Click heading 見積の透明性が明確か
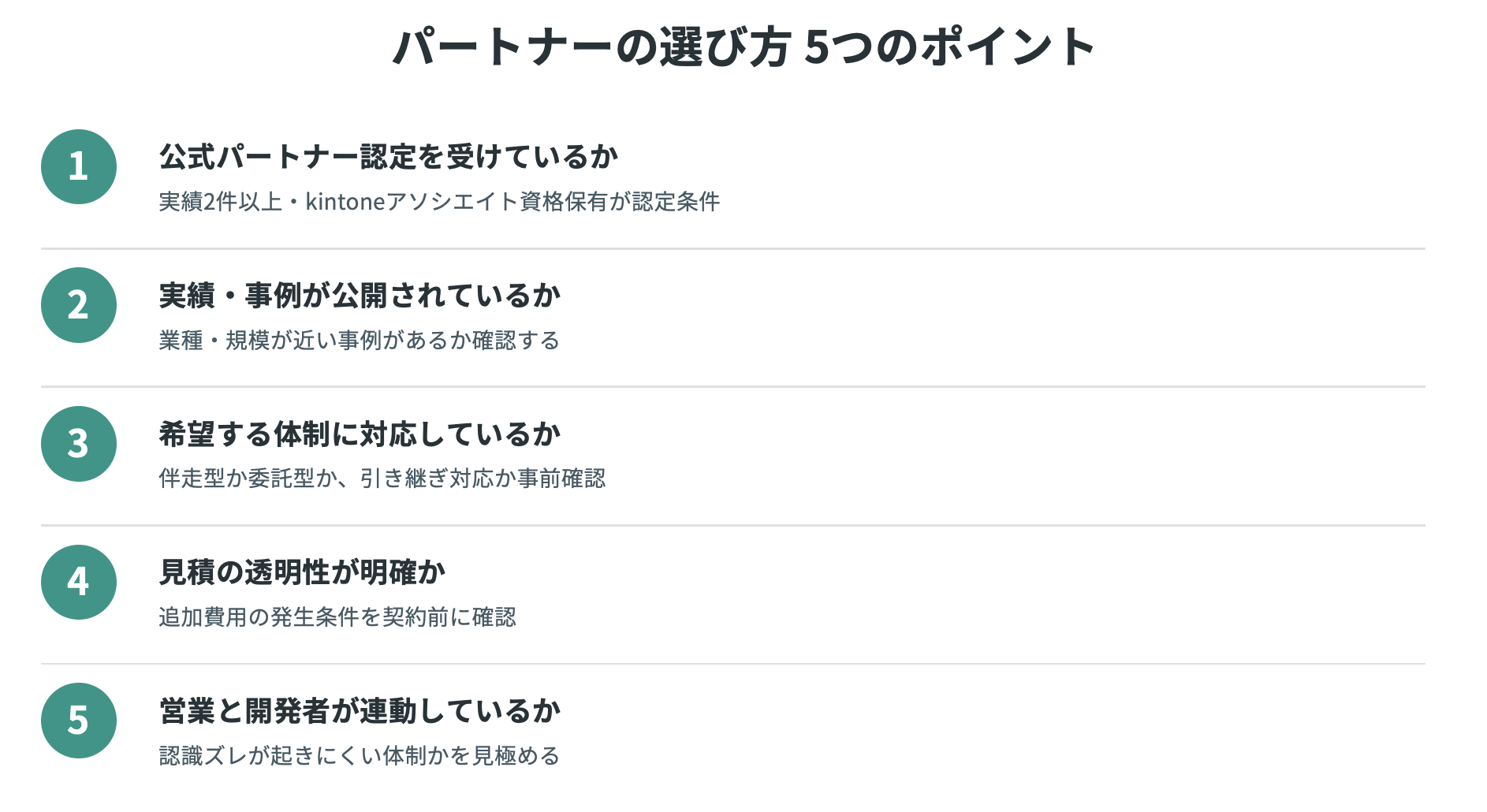The height and width of the screenshot is (812, 1487). (x=302, y=572)
